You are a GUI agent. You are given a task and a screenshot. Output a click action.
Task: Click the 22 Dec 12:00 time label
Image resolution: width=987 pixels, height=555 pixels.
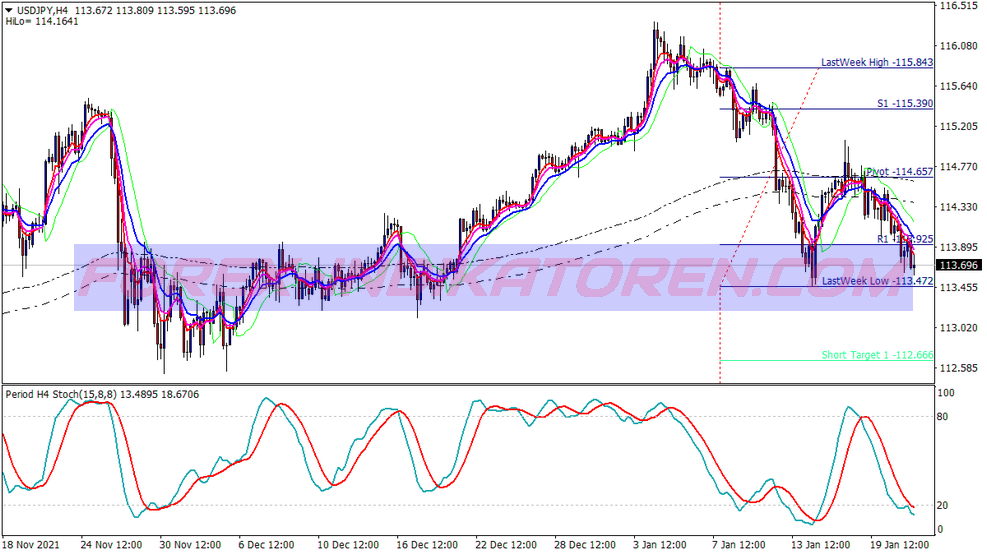(x=506, y=545)
